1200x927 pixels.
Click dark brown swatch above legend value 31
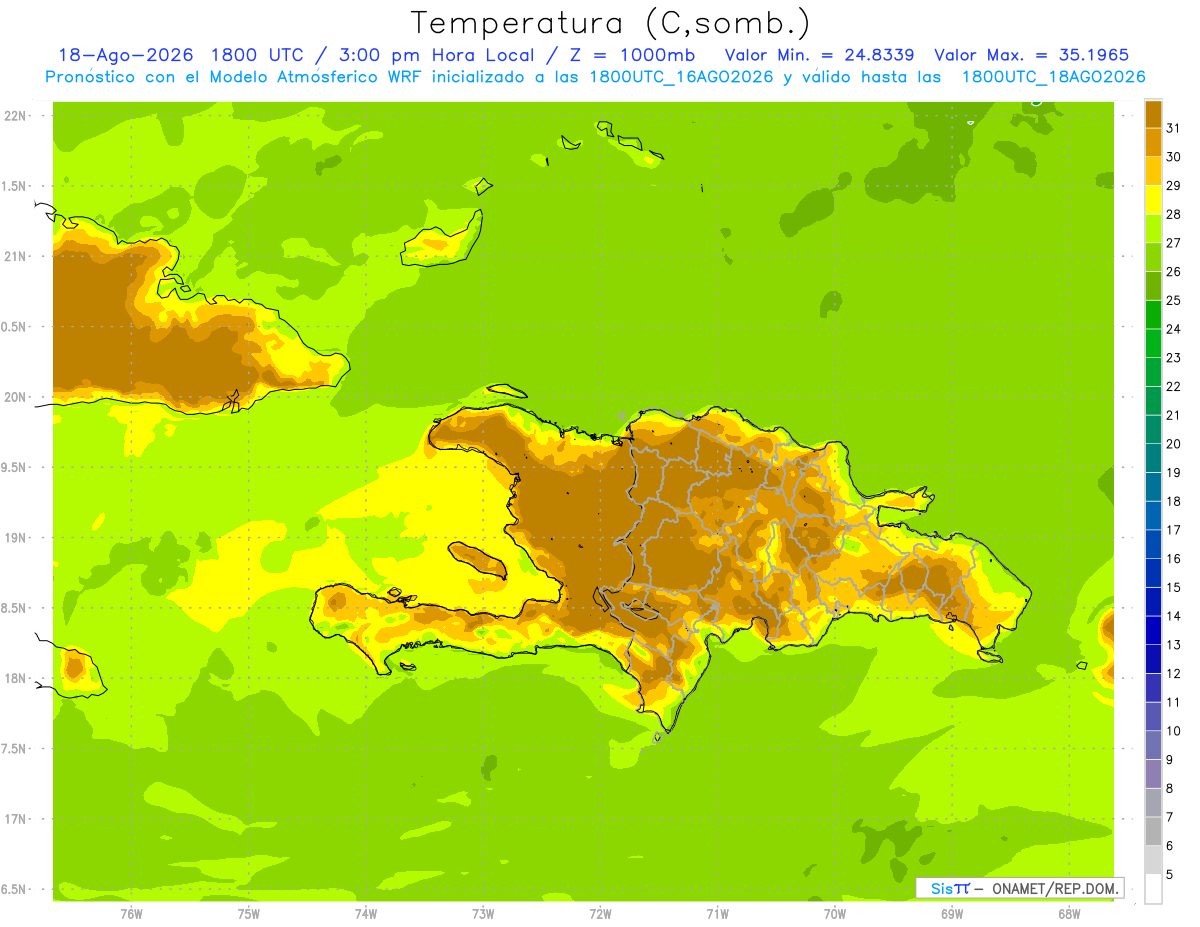1154,114
